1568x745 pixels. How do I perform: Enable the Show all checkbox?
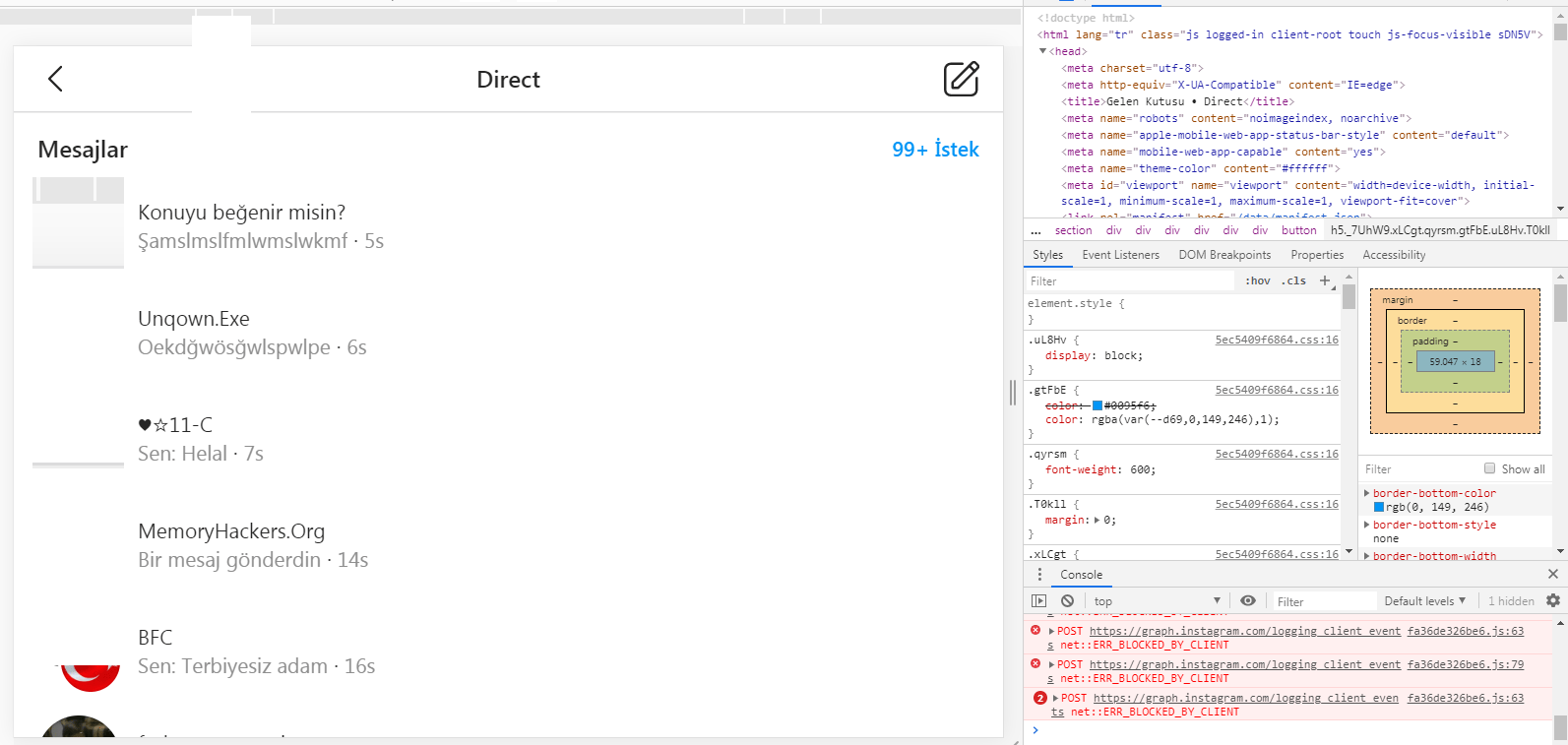coord(1490,468)
